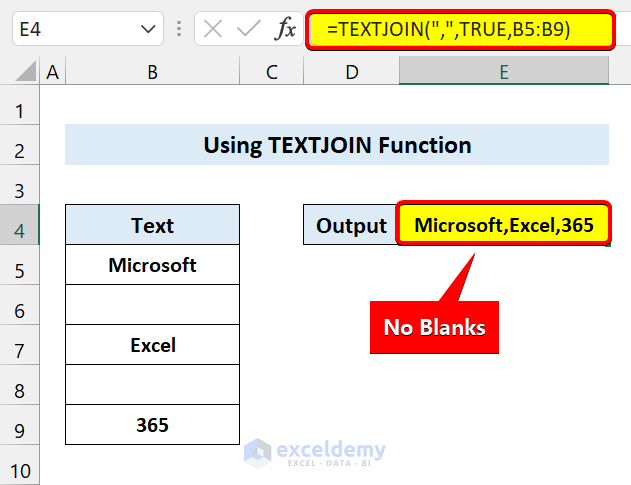Select the '365' cell
This screenshot has height=485, width=631.
click(x=152, y=424)
